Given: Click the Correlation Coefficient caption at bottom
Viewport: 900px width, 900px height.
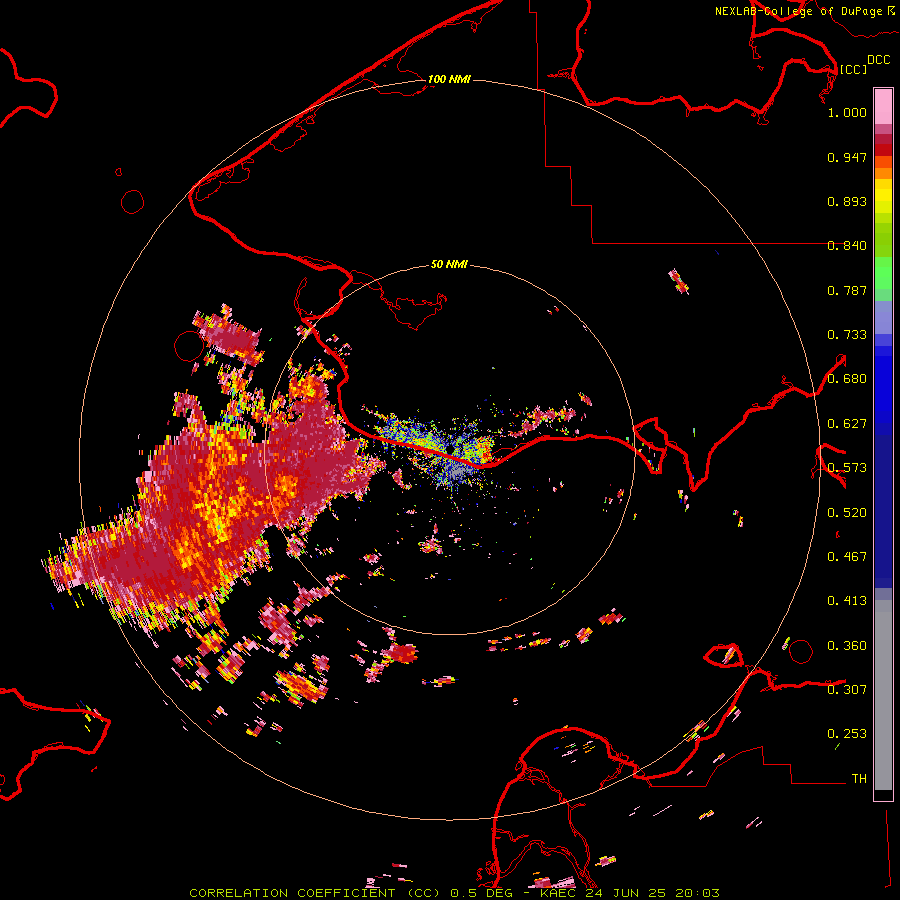Looking at the screenshot, I should click(x=454, y=893).
